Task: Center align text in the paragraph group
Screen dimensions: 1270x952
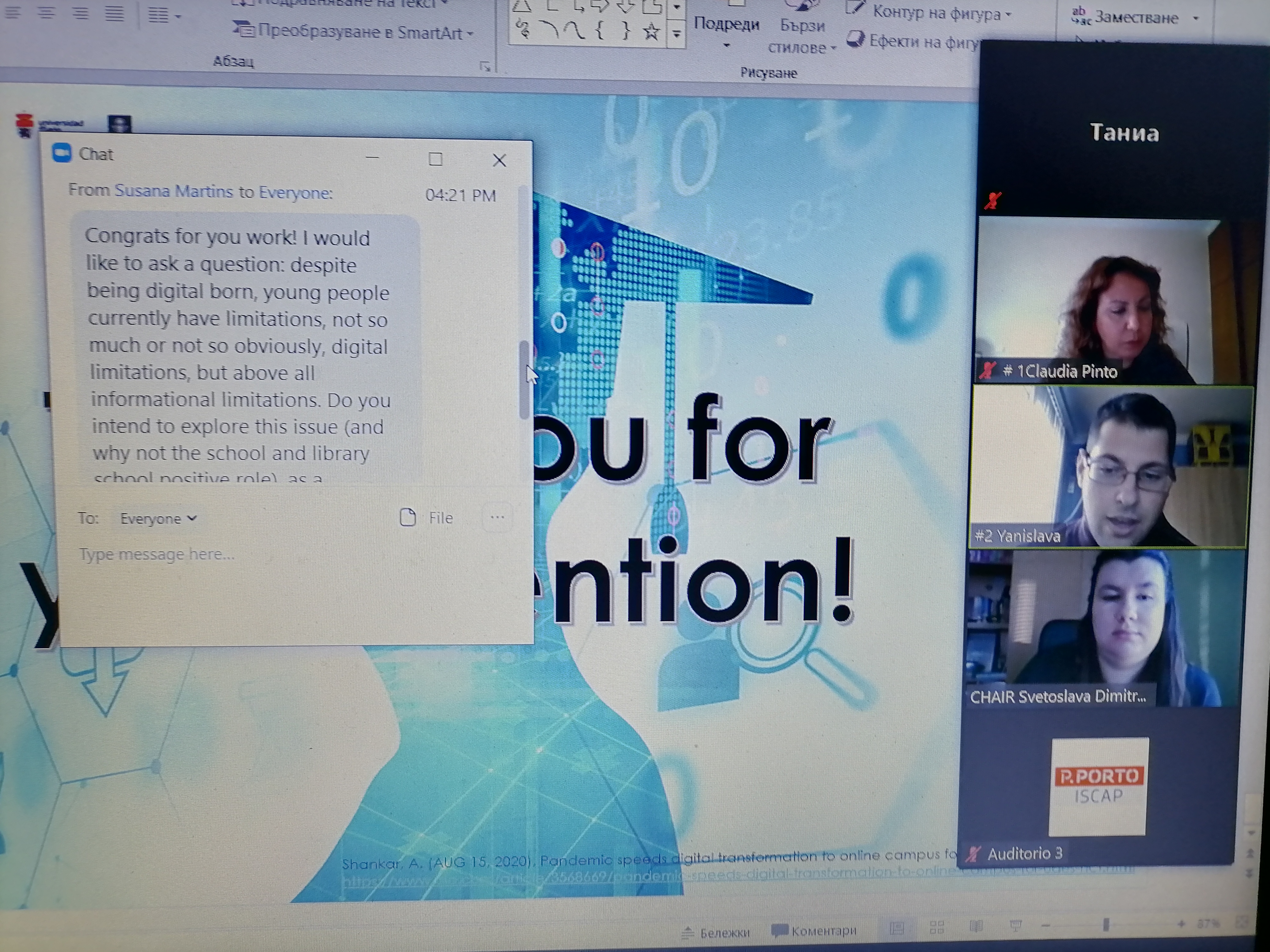Action: click(46, 13)
